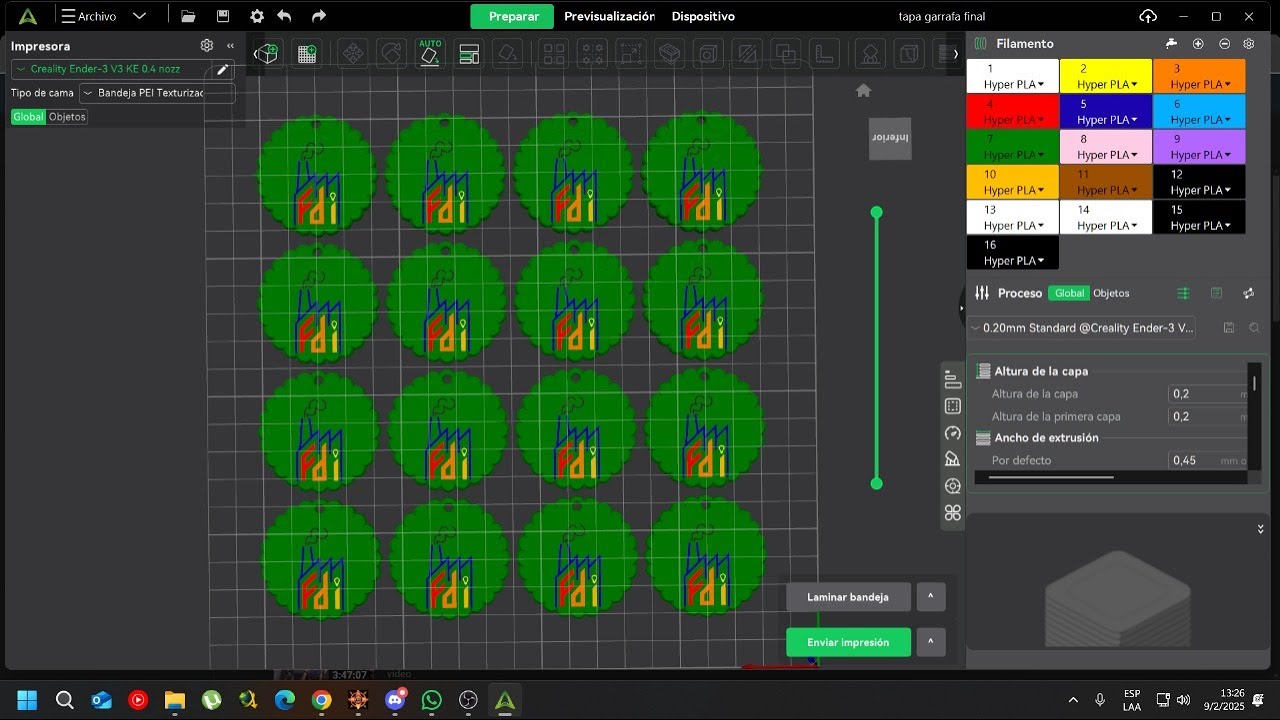Select Objetos in the Proceso panel

(x=1111, y=293)
